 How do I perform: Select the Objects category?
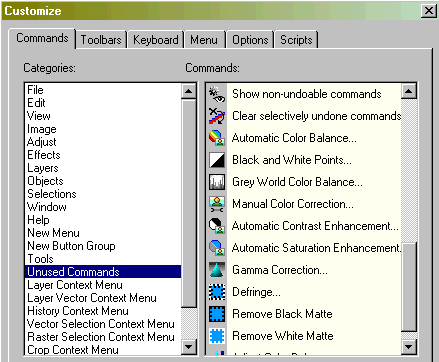(x=103, y=181)
